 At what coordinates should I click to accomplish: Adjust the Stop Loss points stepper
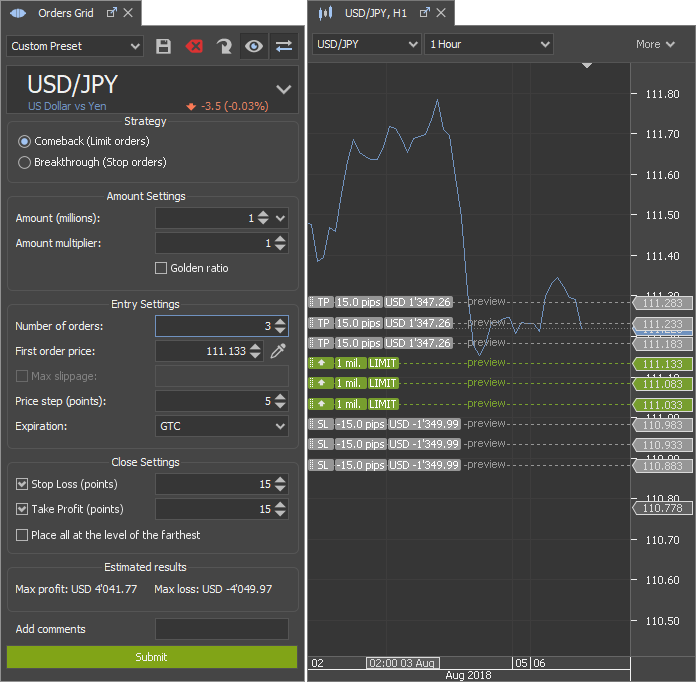(280, 484)
